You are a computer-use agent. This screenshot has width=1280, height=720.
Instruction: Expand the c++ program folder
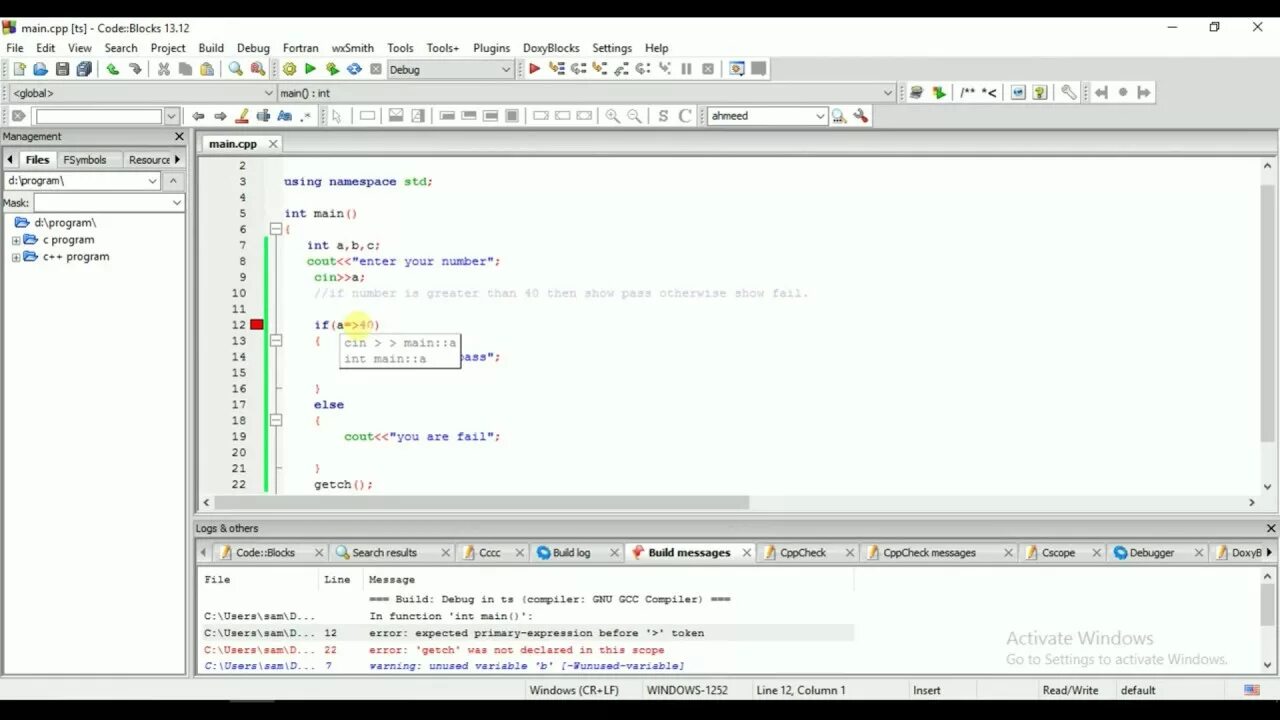click(x=16, y=257)
